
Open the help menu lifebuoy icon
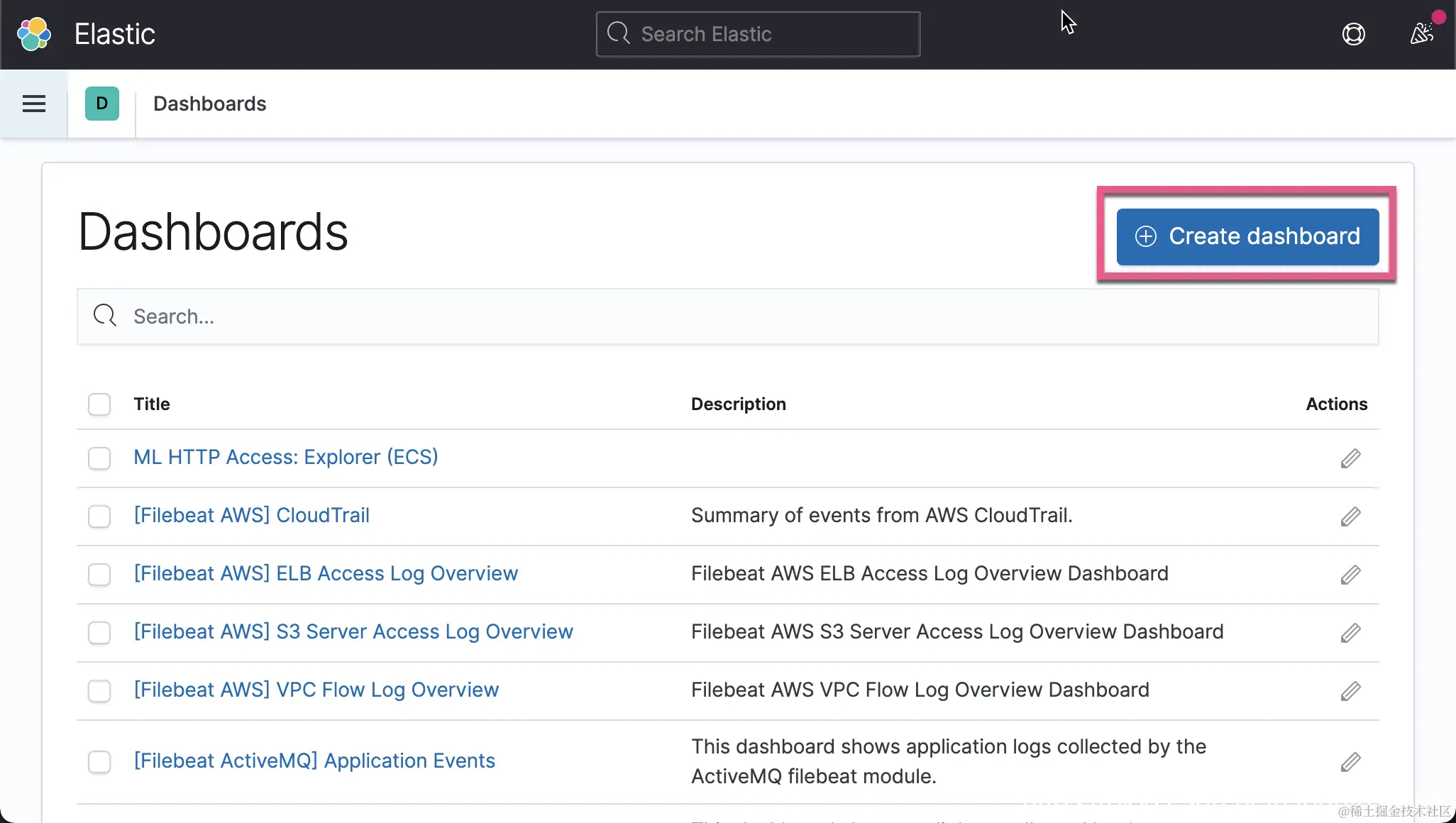click(x=1353, y=34)
